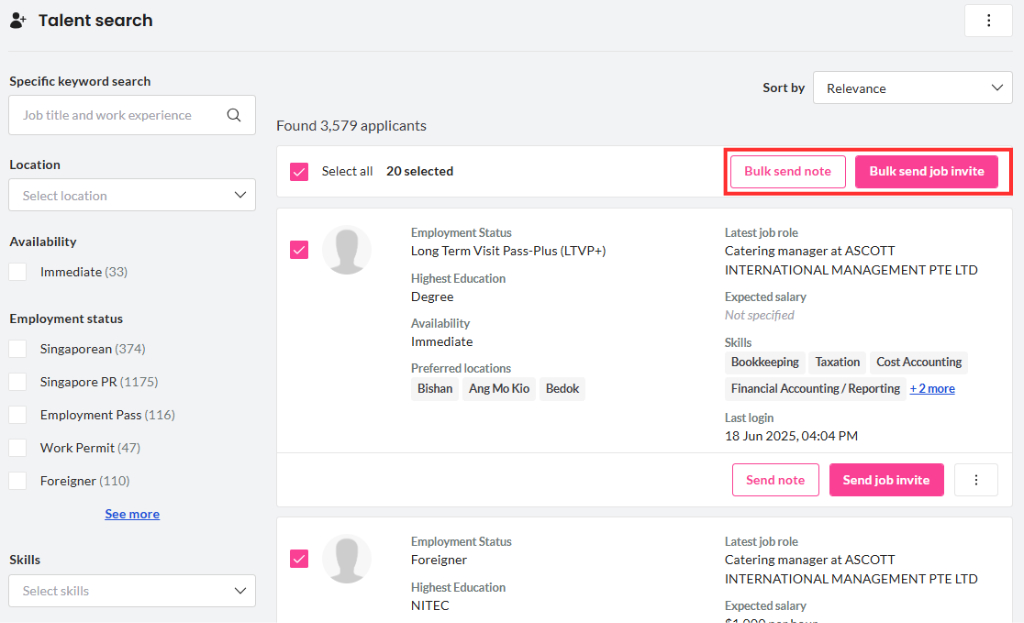Click the Financial Accounting / Reporting tag
Viewport: 1024px width, 623px height.
point(815,389)
